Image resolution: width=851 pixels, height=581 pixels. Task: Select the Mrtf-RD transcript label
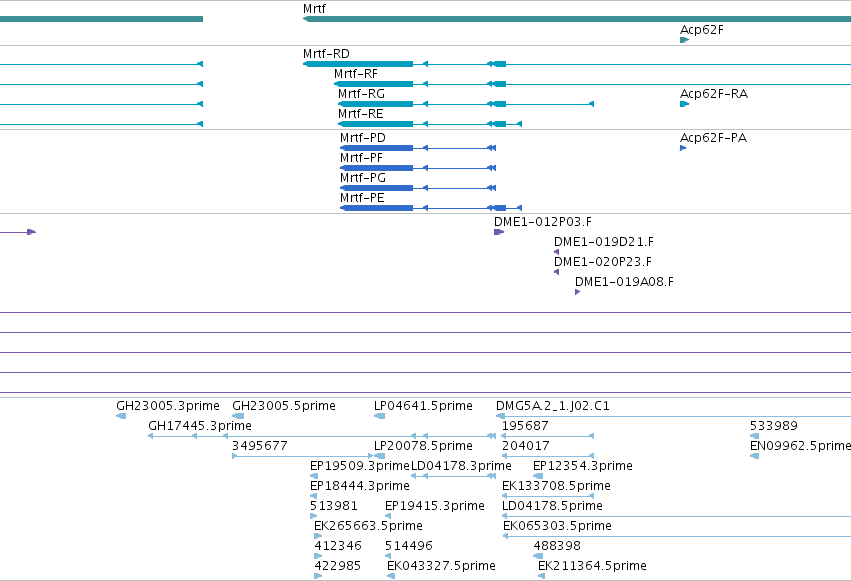pyautogui.click(x=326, y=54)
